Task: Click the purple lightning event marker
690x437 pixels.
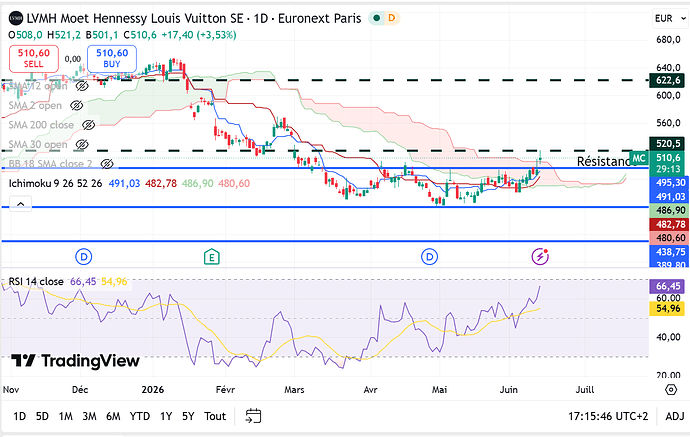Action: tap(540, 257)
